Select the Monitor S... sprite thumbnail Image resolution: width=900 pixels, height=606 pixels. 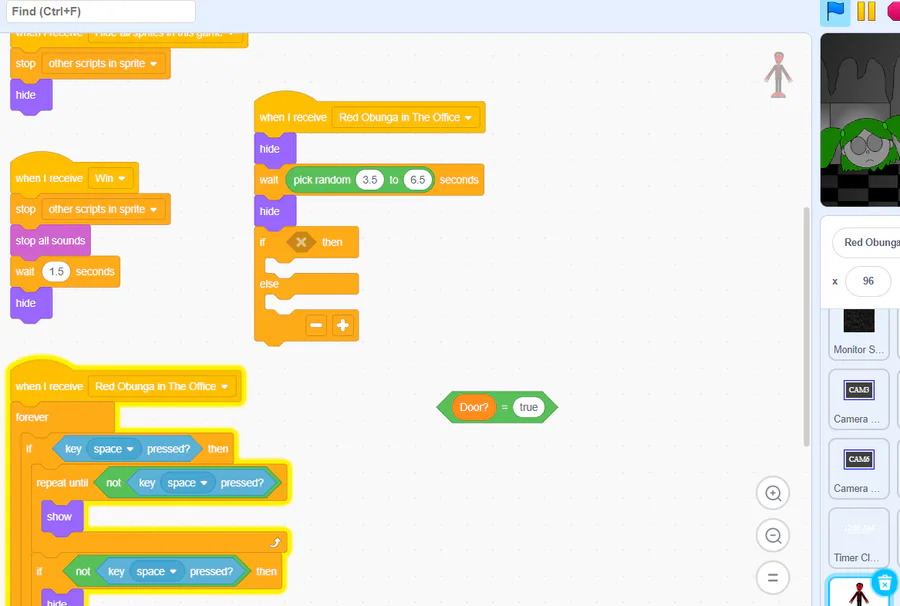[859, 333]
